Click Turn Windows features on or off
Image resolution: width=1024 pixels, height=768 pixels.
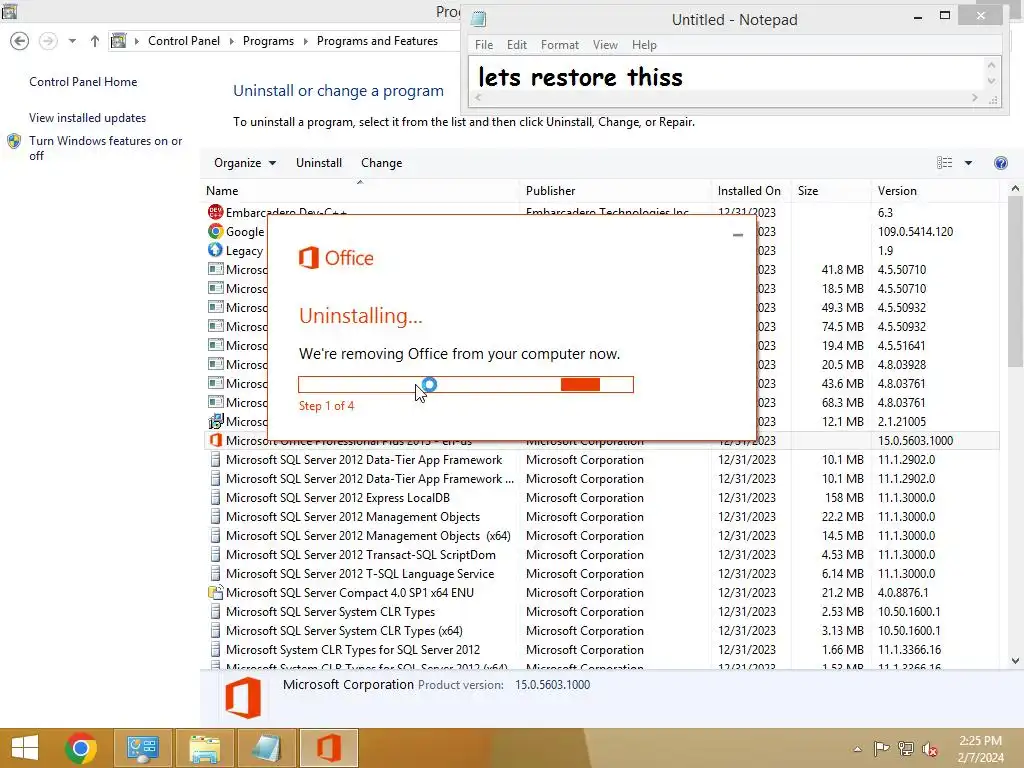(105, 148)
